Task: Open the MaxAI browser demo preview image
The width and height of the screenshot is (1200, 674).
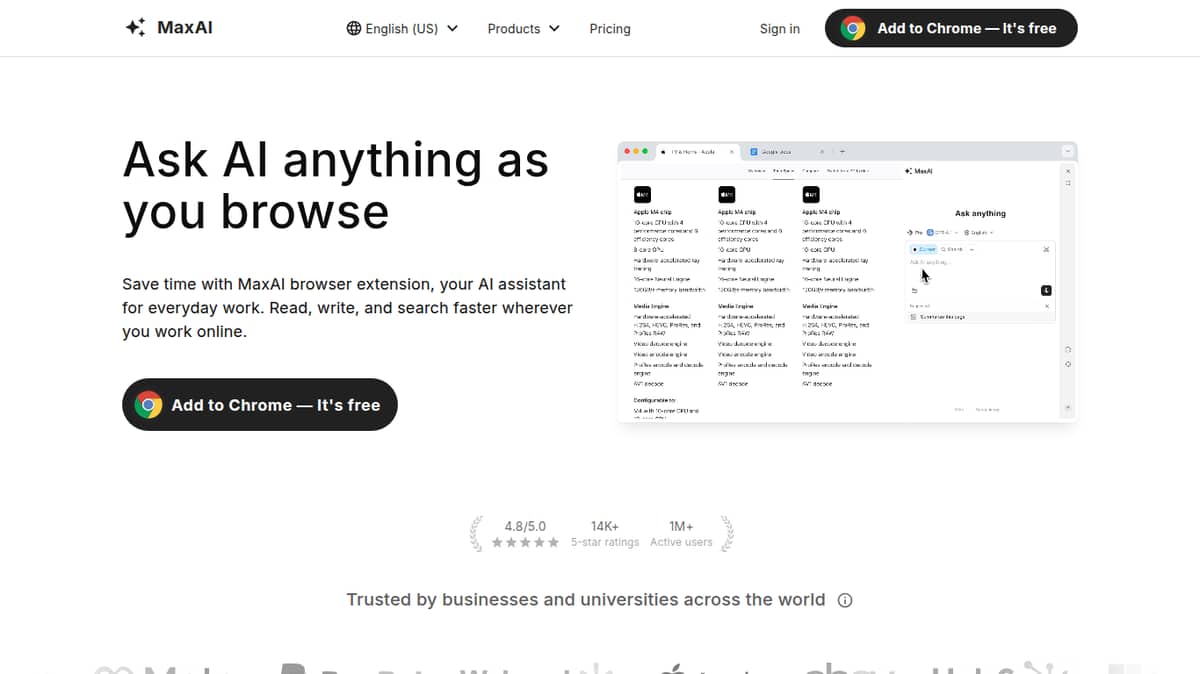Action: 847,281
